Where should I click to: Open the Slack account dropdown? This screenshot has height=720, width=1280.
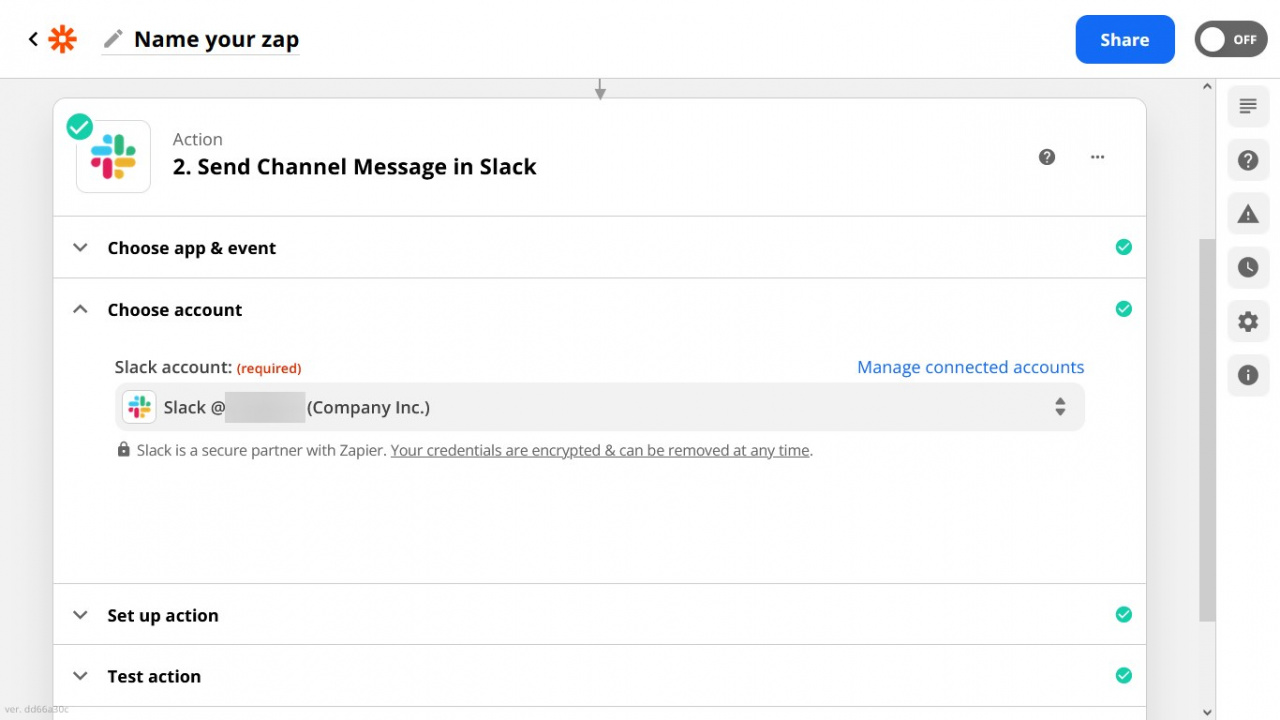[599, 407]
